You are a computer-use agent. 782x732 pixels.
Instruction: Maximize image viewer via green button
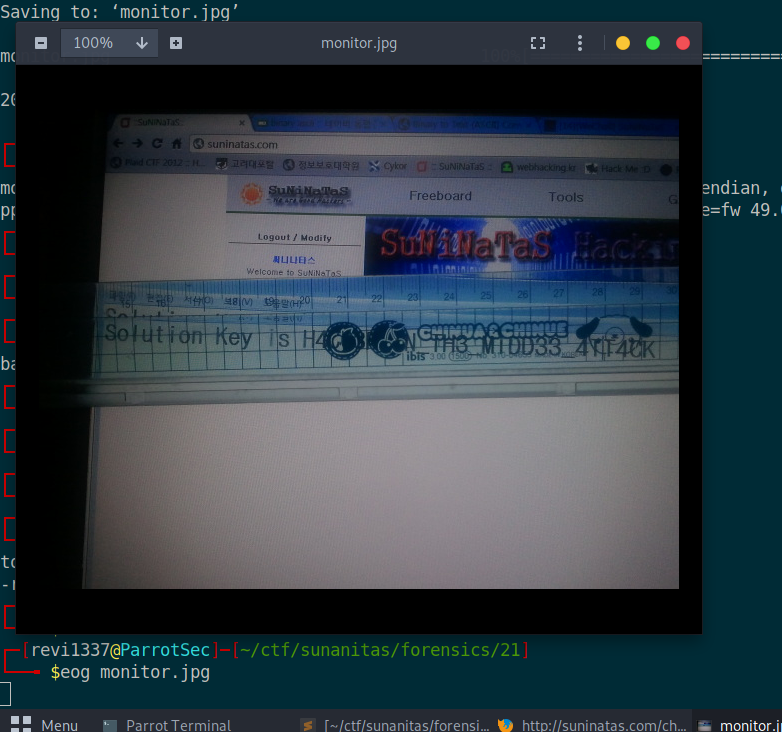pos(653,43)
